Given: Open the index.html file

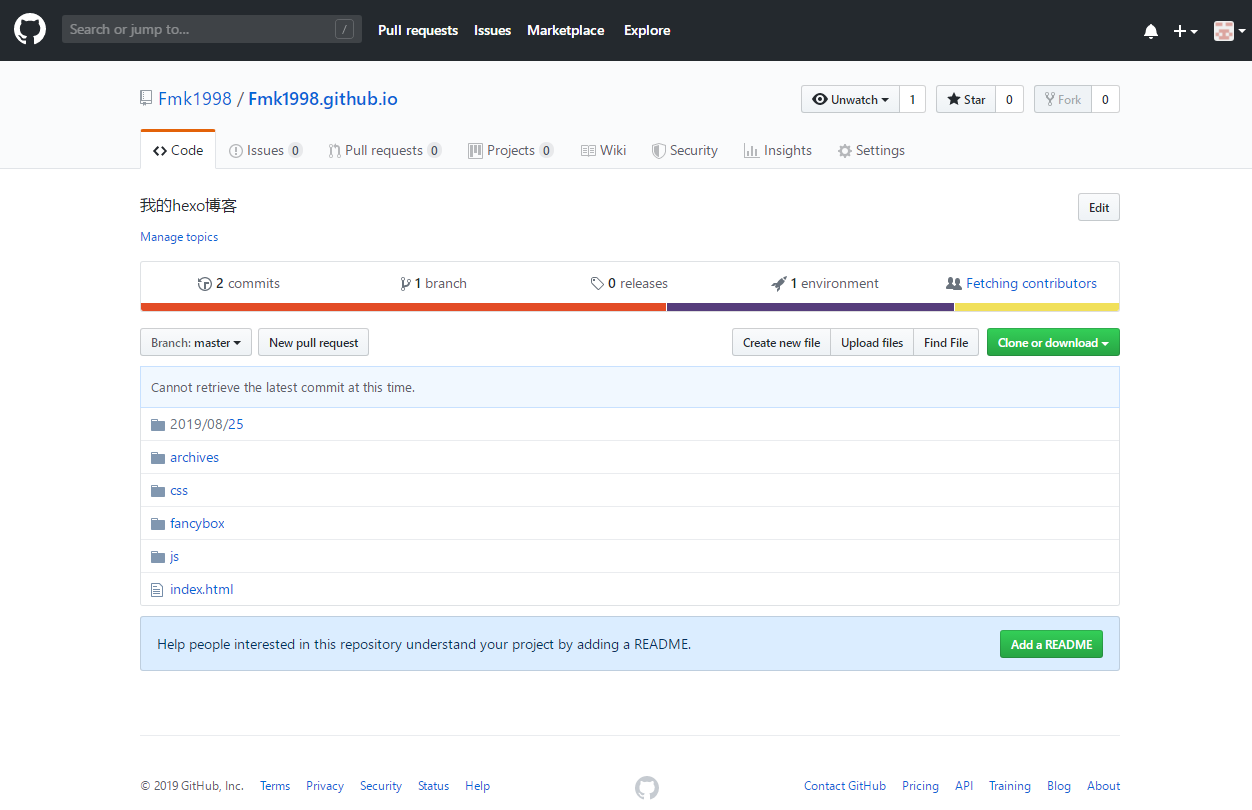Looking at the screenshot, I should [201, 589].
